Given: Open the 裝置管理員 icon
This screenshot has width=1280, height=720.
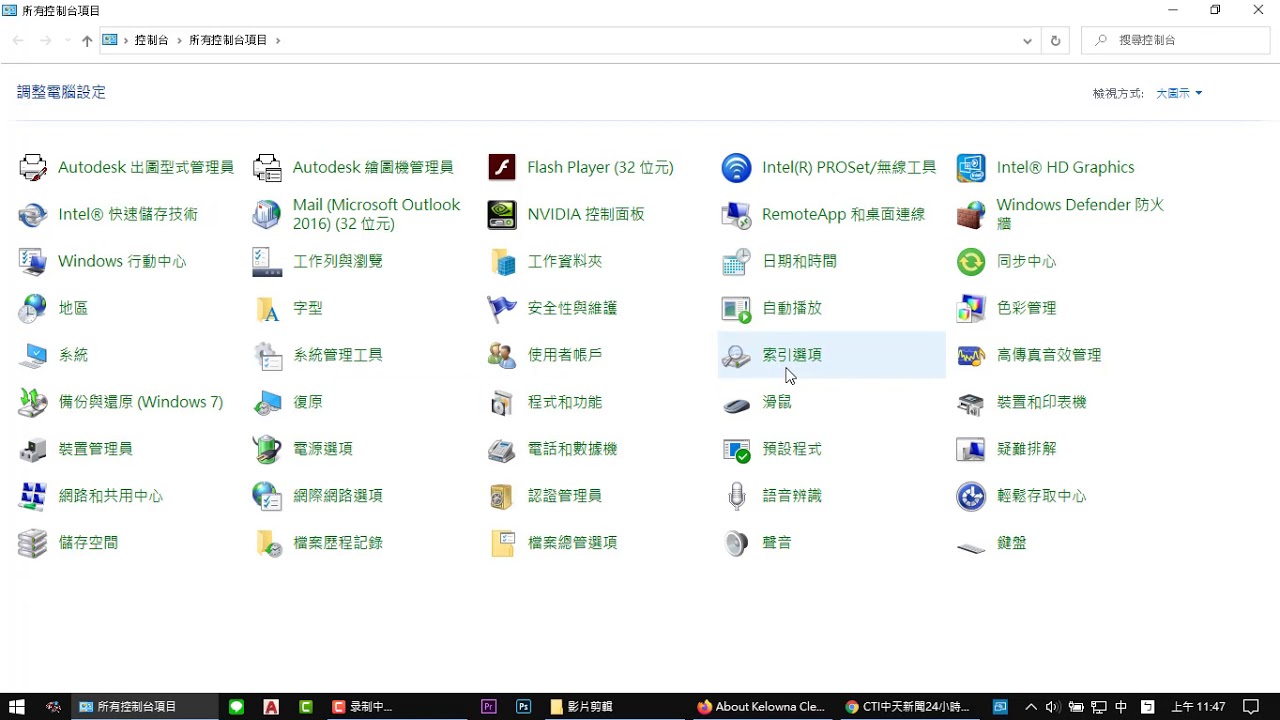Looking at the screenshot, I should 33,449.
